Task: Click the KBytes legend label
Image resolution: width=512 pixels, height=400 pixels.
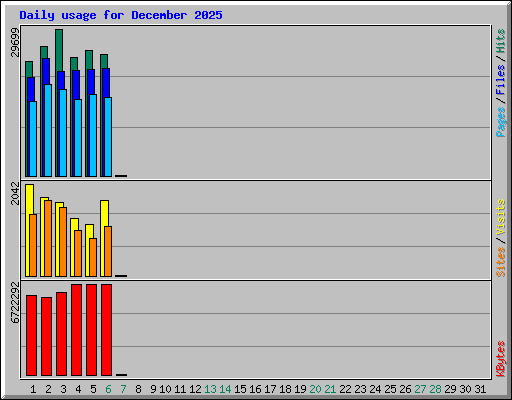Action: [x=500, y=359]
